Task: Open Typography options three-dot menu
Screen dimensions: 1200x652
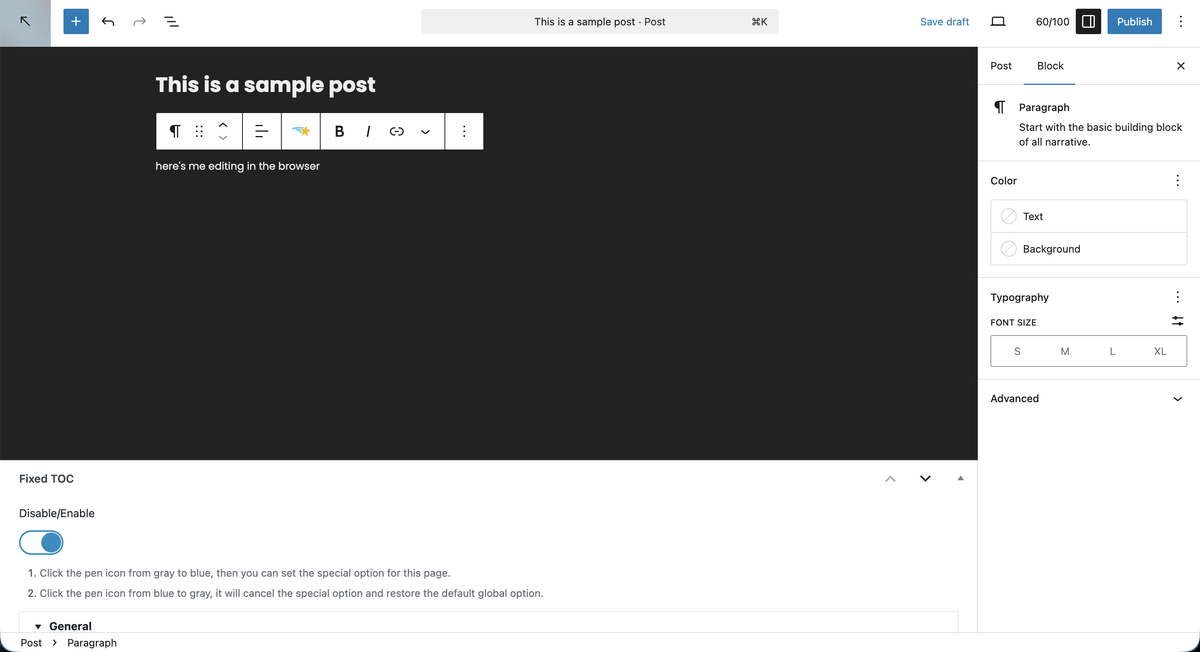Action: point(1176,297)
